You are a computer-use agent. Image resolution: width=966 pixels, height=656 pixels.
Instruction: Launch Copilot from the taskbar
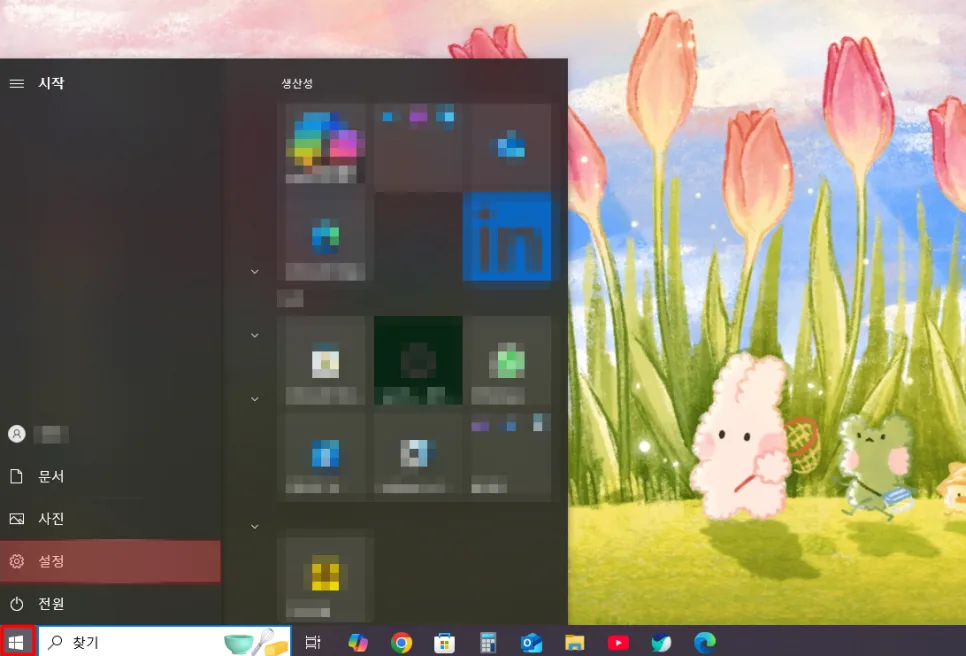pyautogui.click(x=357, y=642)
